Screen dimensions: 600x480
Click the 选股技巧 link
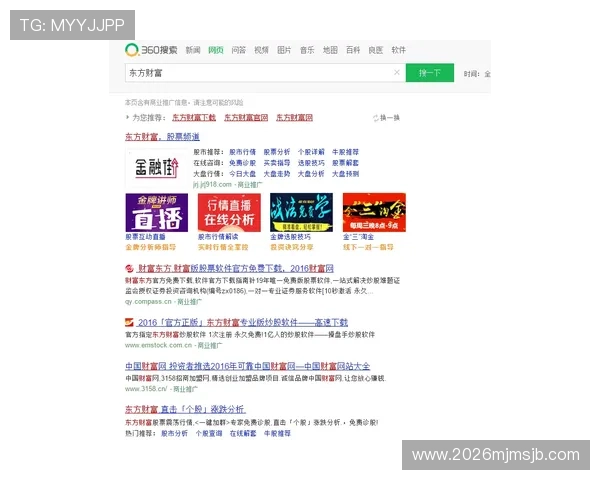[x=311, y=163]
